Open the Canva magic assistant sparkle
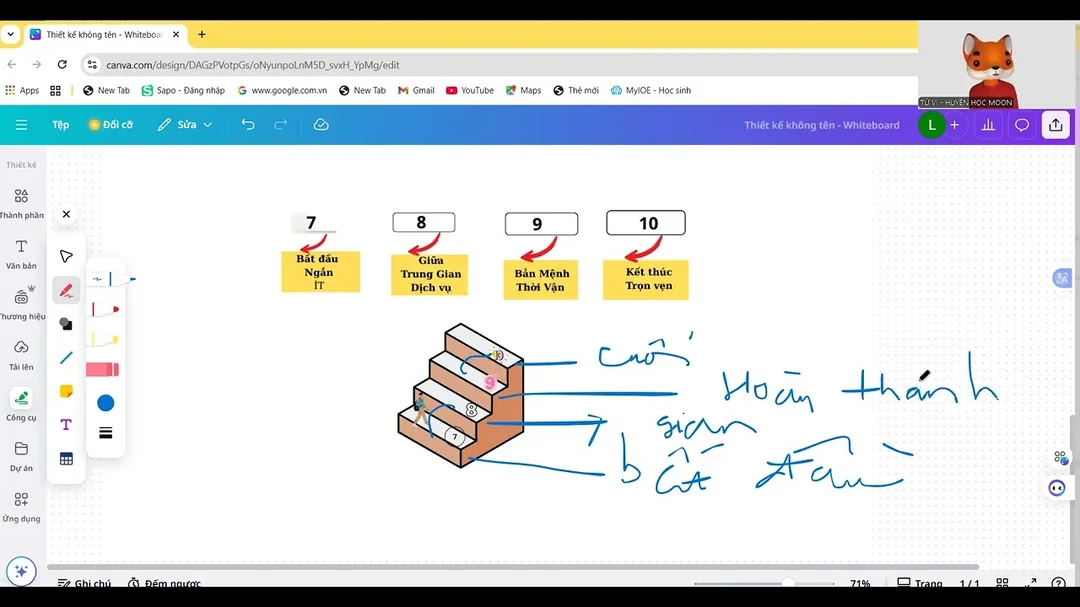The image size is (1080, 607). 21,571
